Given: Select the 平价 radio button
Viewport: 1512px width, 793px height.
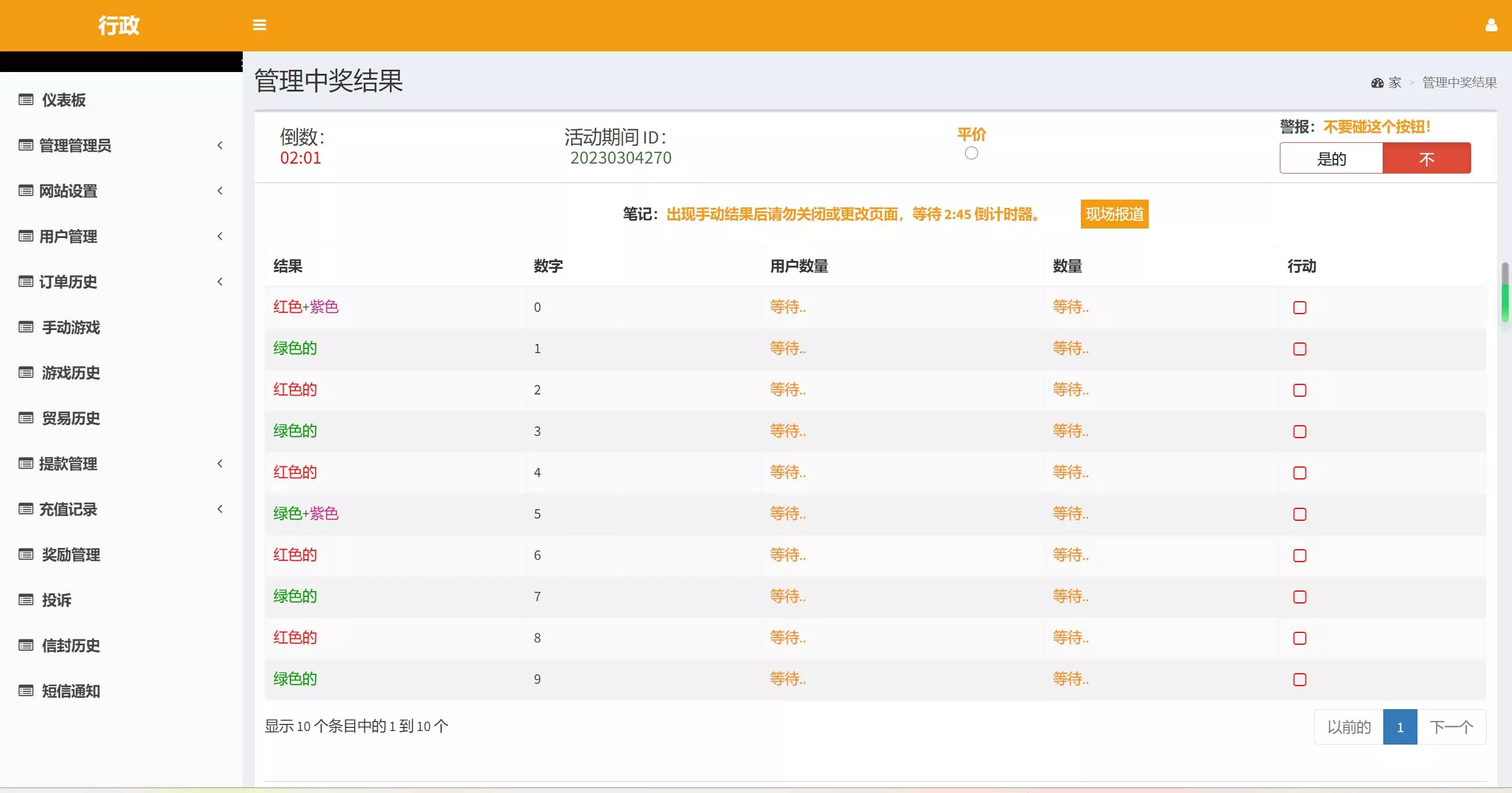Looking at the screenshot, I should coord(972,153).
